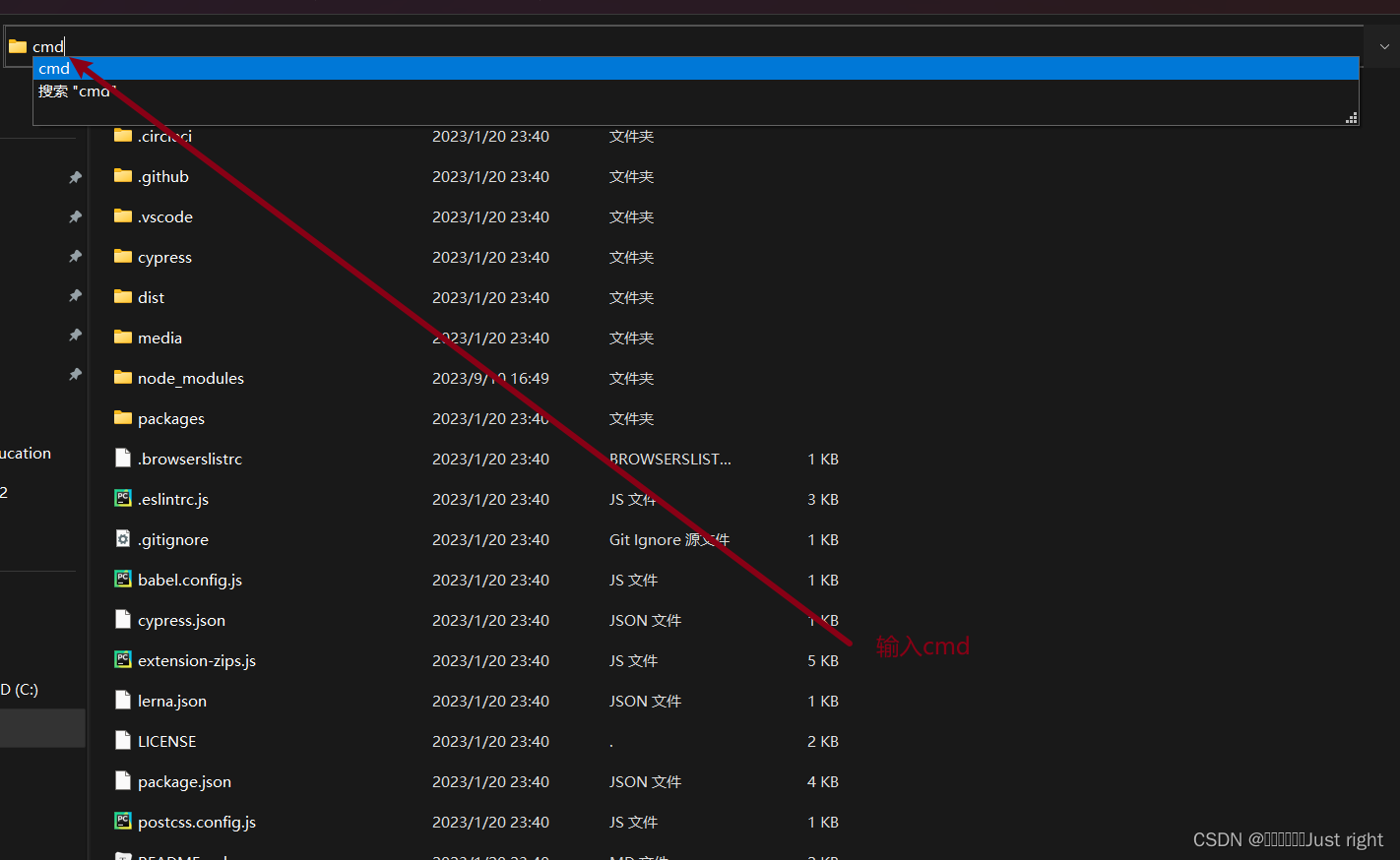
Task: Open the .vscode folder icon
Action: [123, 216]
